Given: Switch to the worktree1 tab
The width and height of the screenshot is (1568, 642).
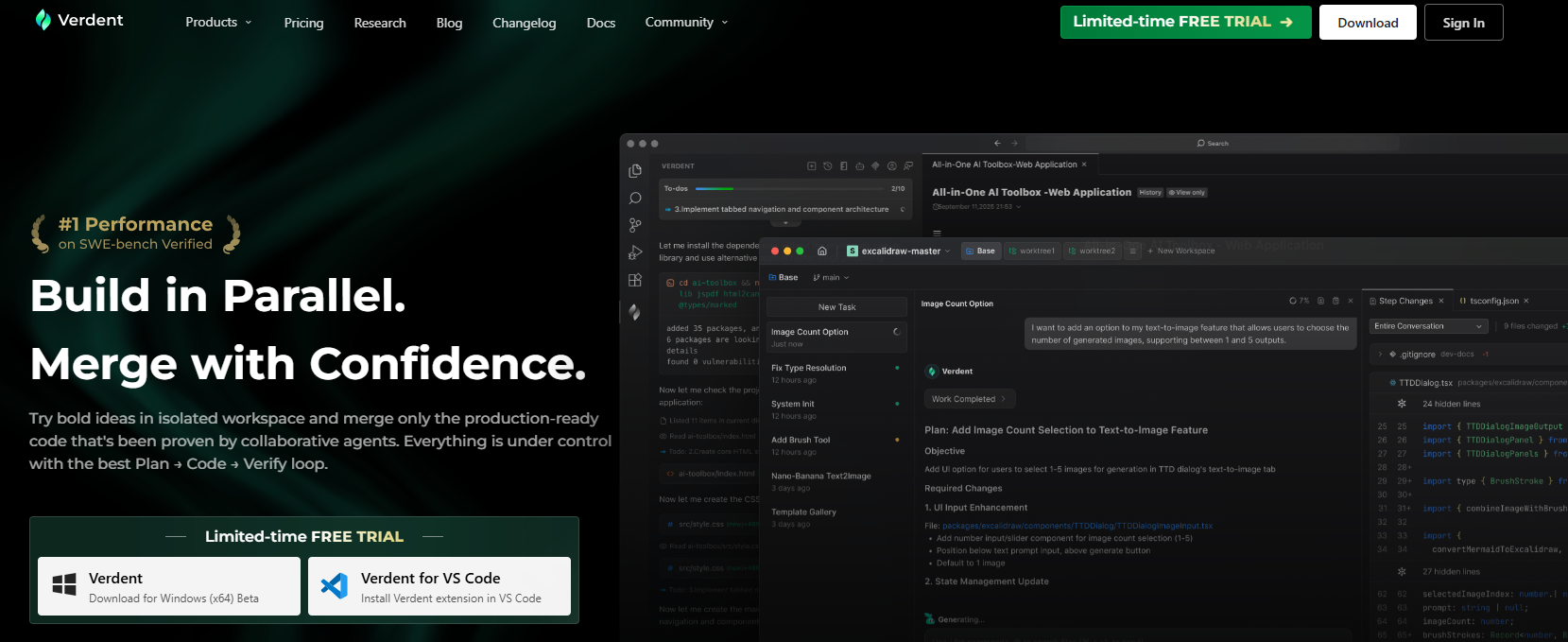Looking at the screenshot, I should (1031, 251).
